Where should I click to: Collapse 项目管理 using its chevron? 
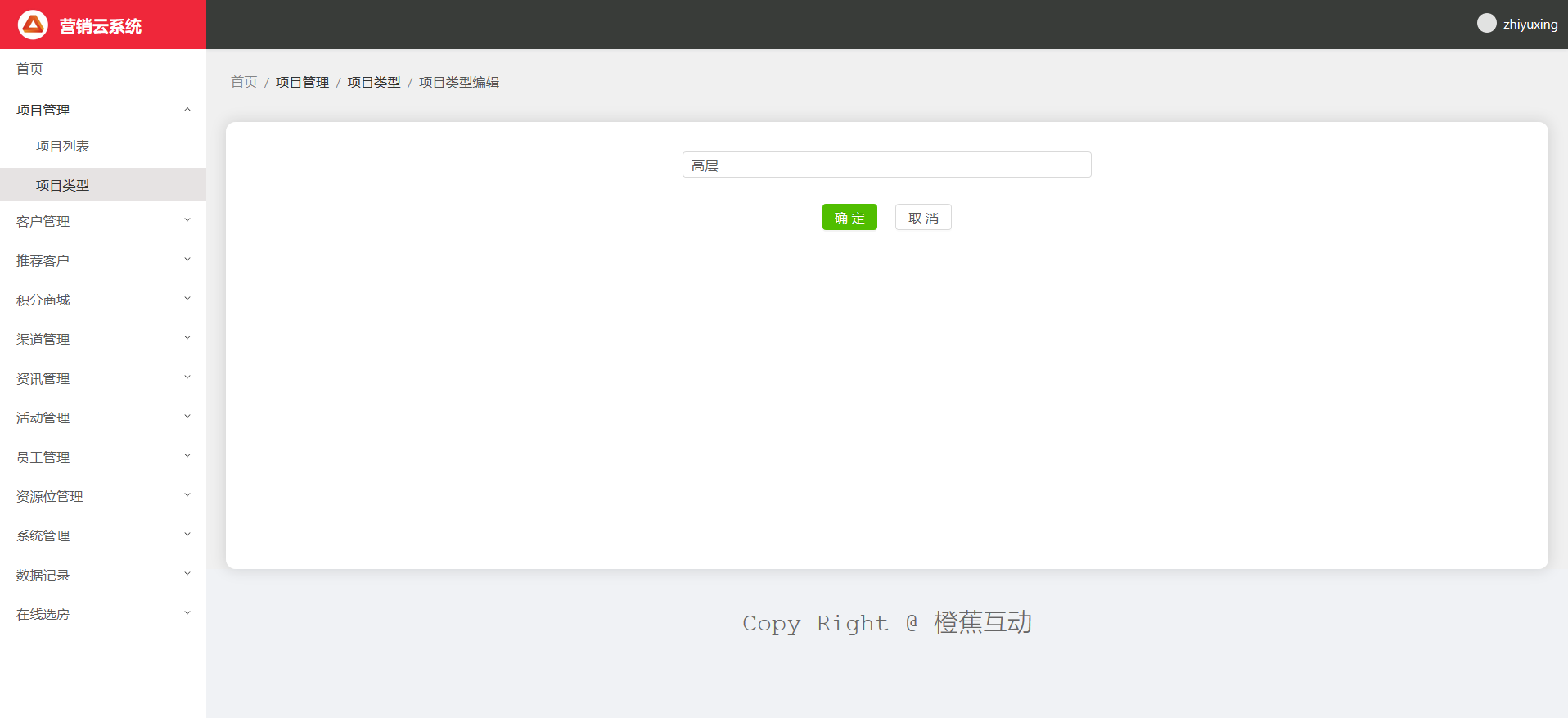coord(187,109)
